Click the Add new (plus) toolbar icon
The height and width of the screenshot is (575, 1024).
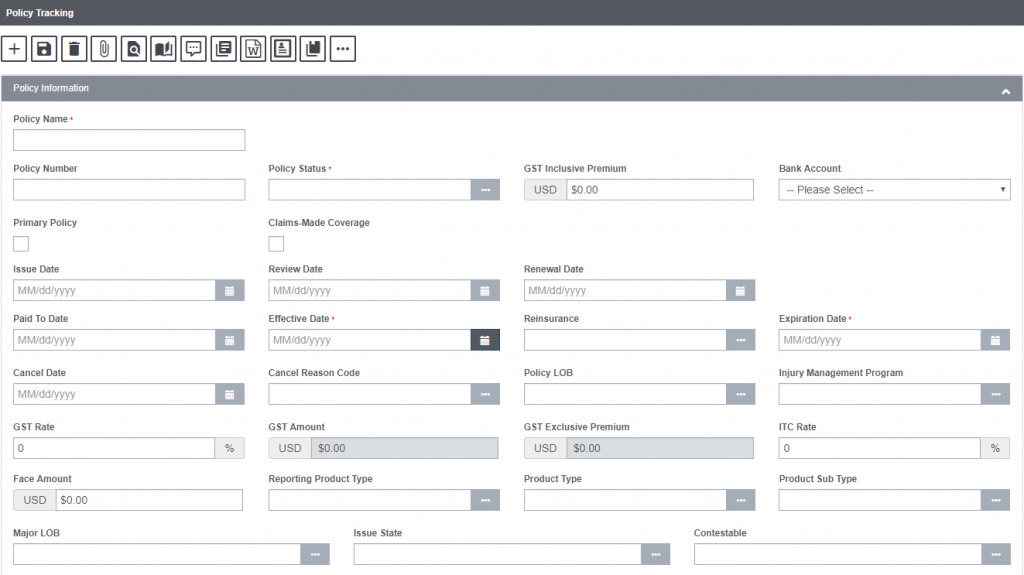pyautogui.click(x=14, y=49)
